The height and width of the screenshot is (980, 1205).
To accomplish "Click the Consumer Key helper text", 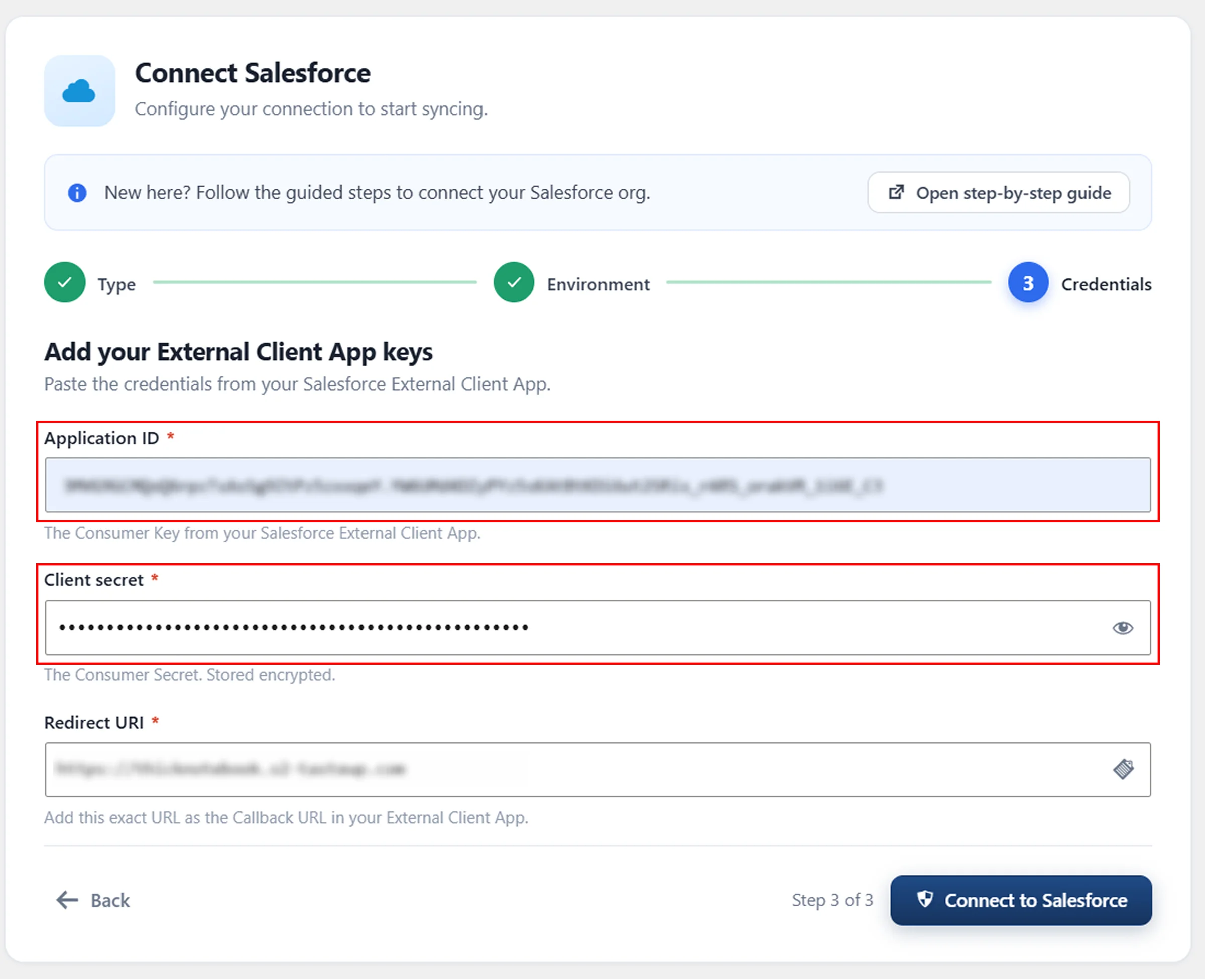I will point(263,533).
